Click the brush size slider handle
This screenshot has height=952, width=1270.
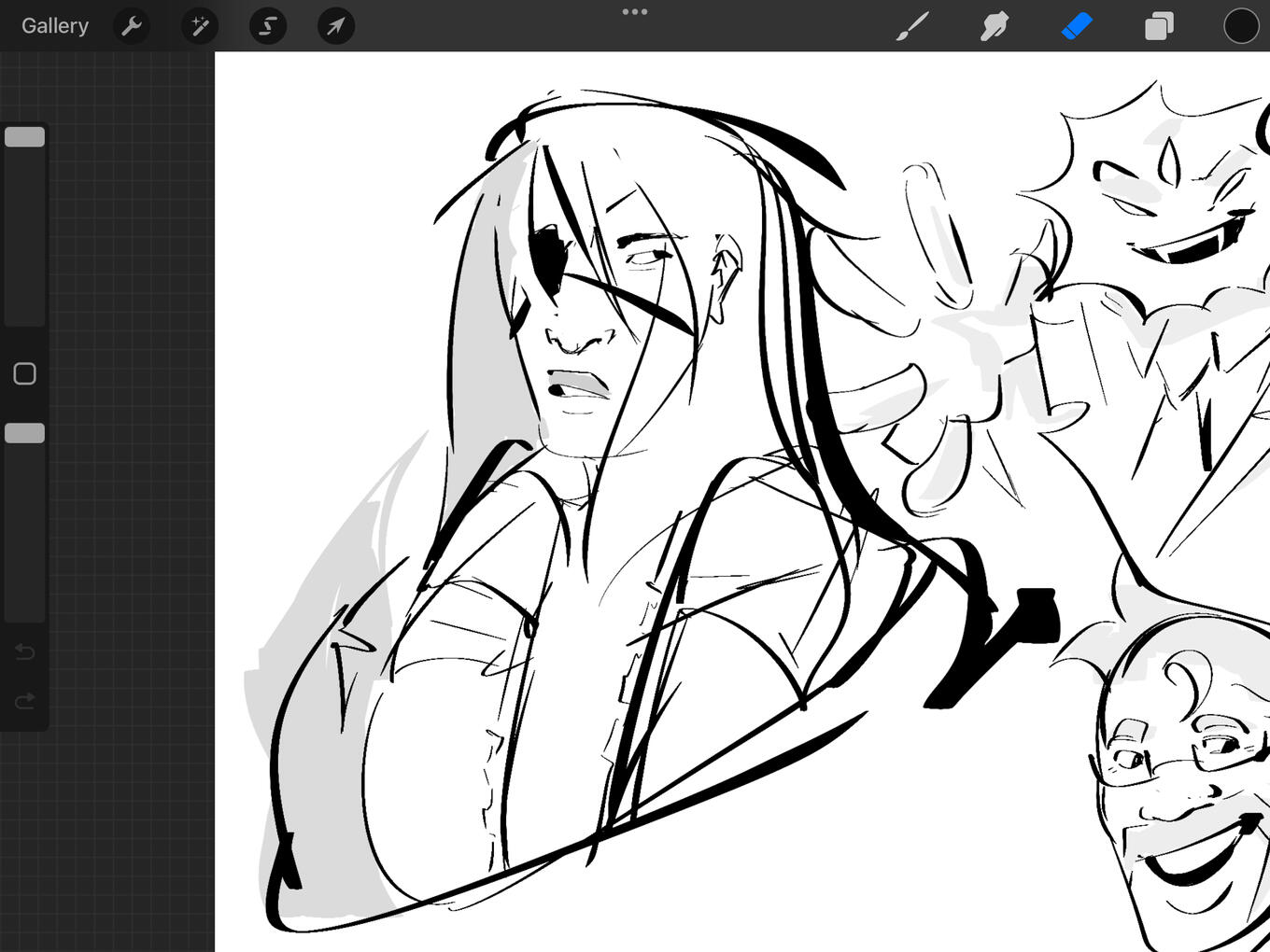(x=25, y=137)
